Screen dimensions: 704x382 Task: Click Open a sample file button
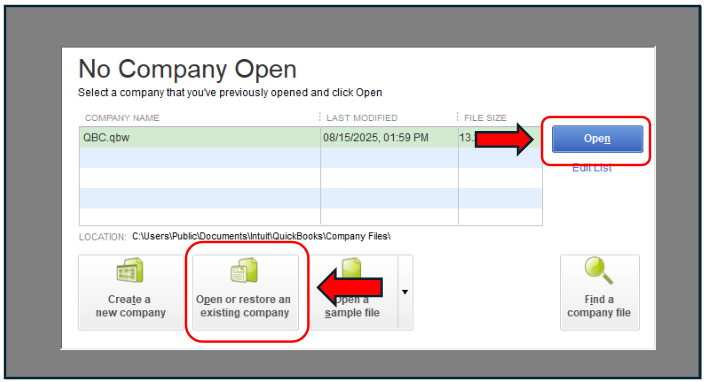coord(352,292)
